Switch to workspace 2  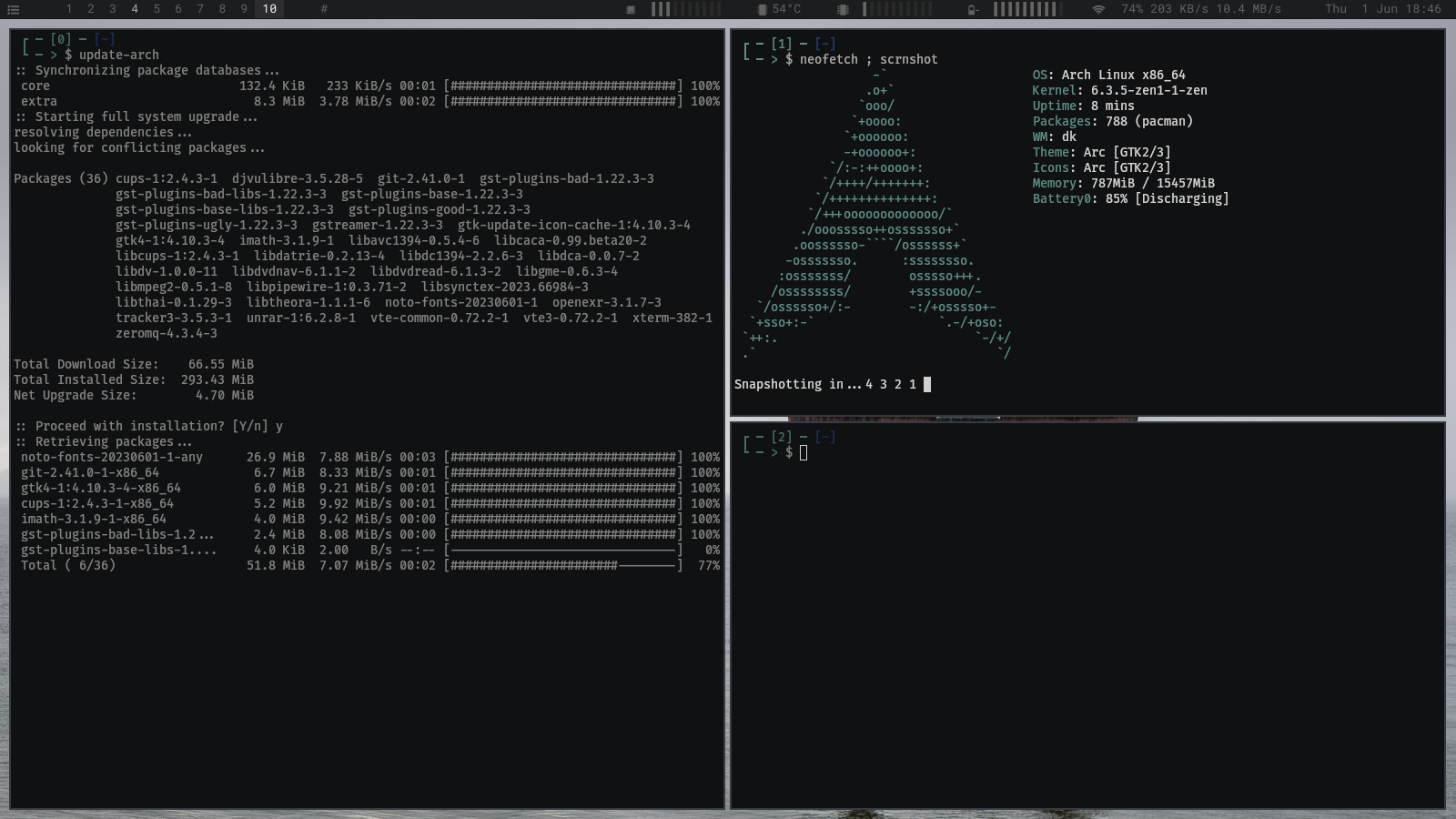point(91,9)
